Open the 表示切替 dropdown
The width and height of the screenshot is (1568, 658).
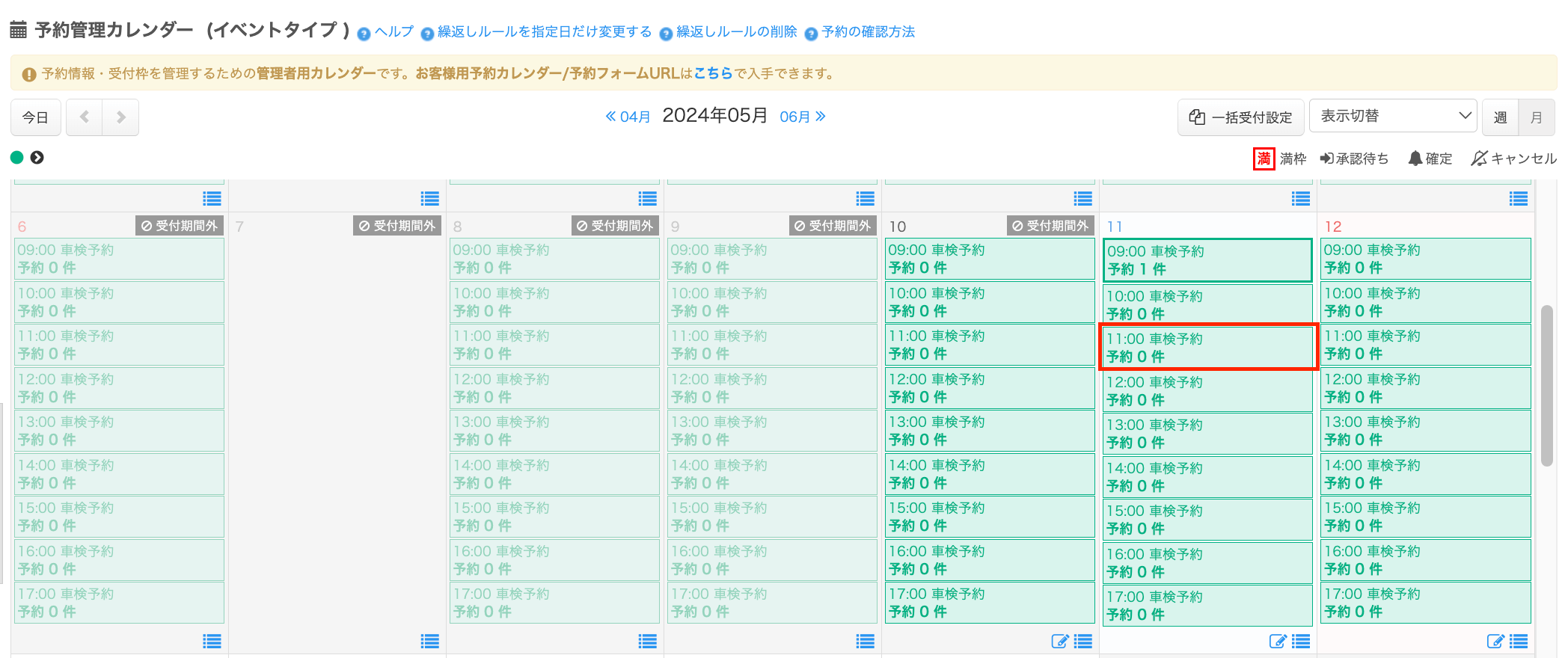click(1392, 117)
